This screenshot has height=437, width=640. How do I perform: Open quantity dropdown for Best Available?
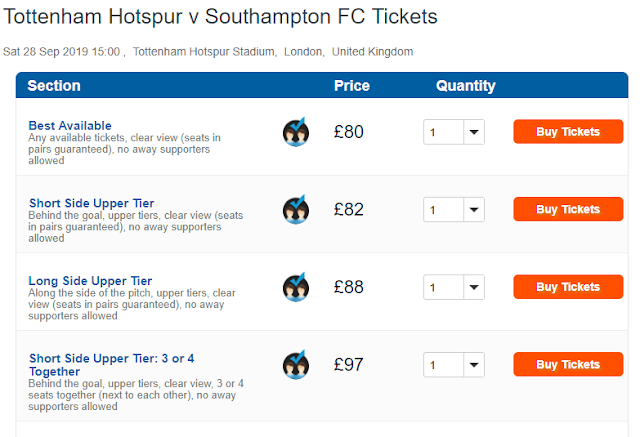[453, 132]
